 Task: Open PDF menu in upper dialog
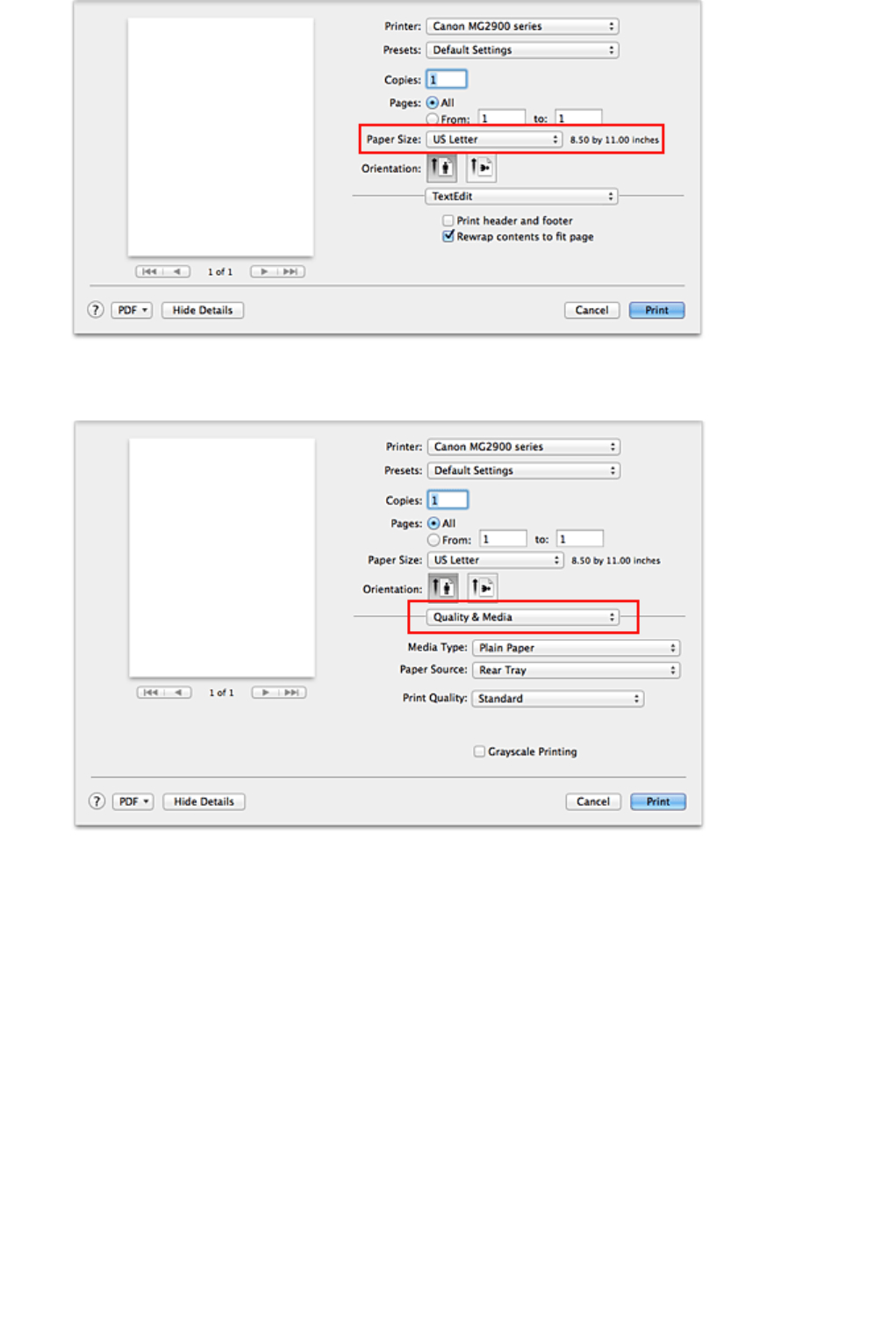(132, 310)
